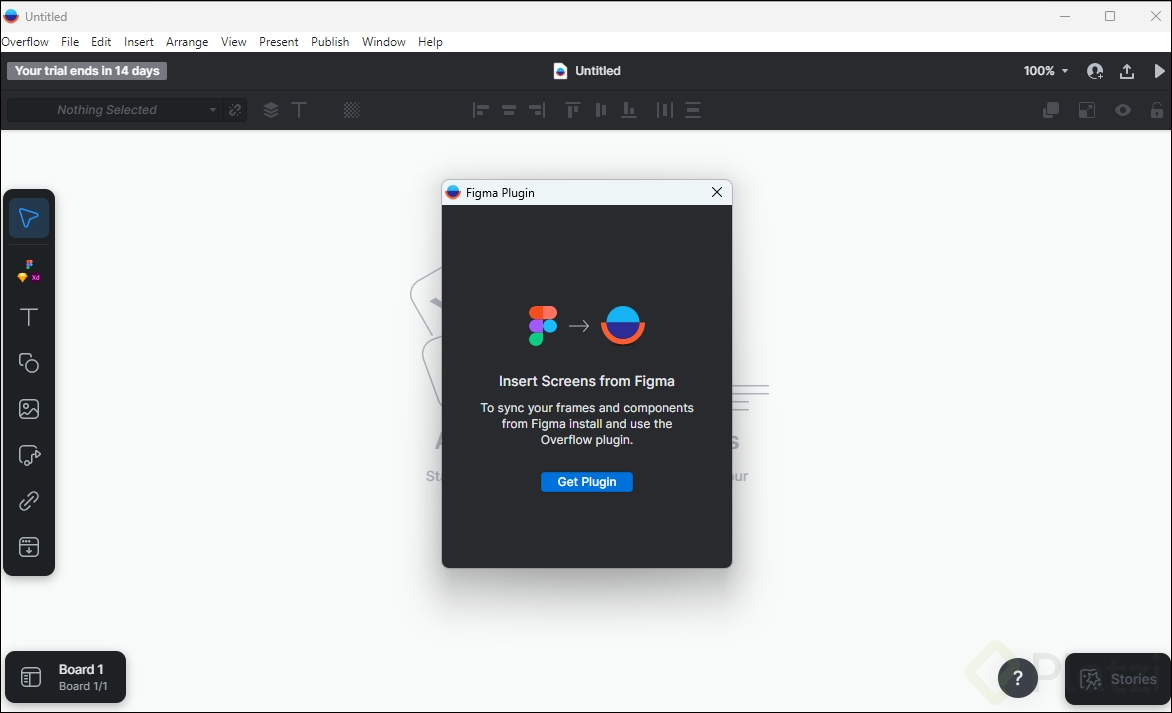Select the pointer Select tool
This screenshot has height=713, width=1172.
(x=29, y=218)
